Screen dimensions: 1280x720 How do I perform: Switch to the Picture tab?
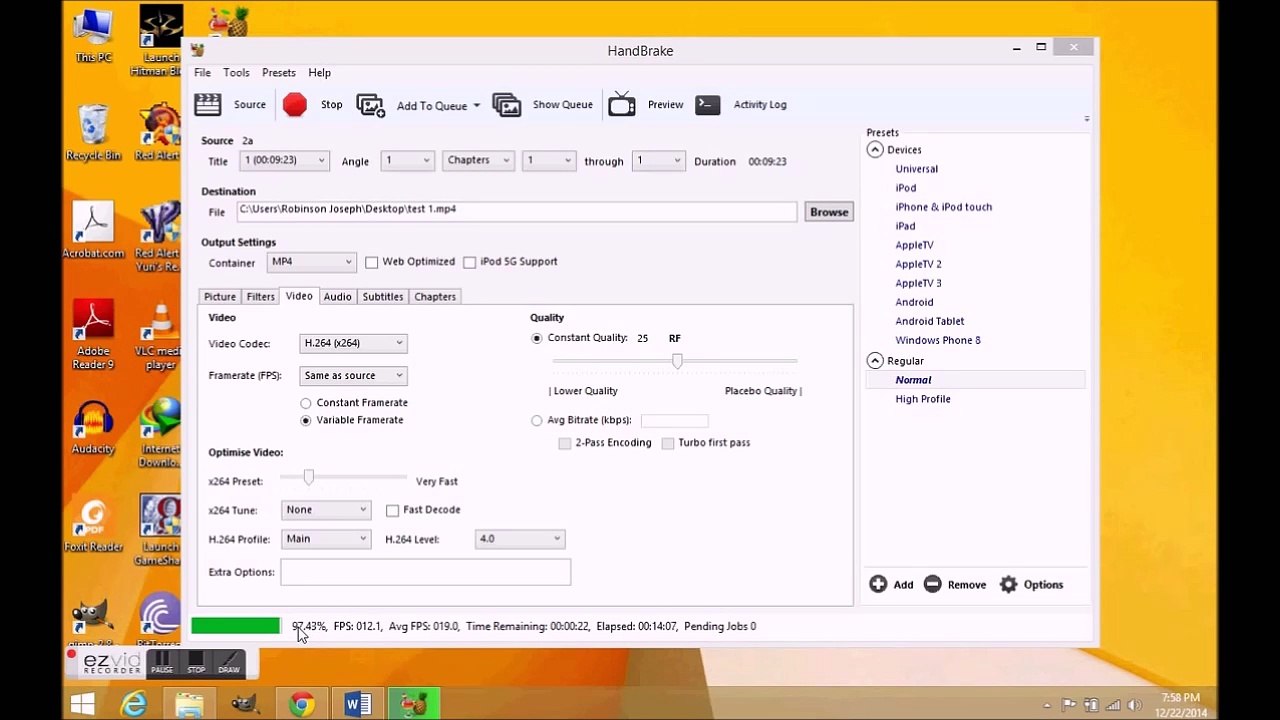point(220,297)
